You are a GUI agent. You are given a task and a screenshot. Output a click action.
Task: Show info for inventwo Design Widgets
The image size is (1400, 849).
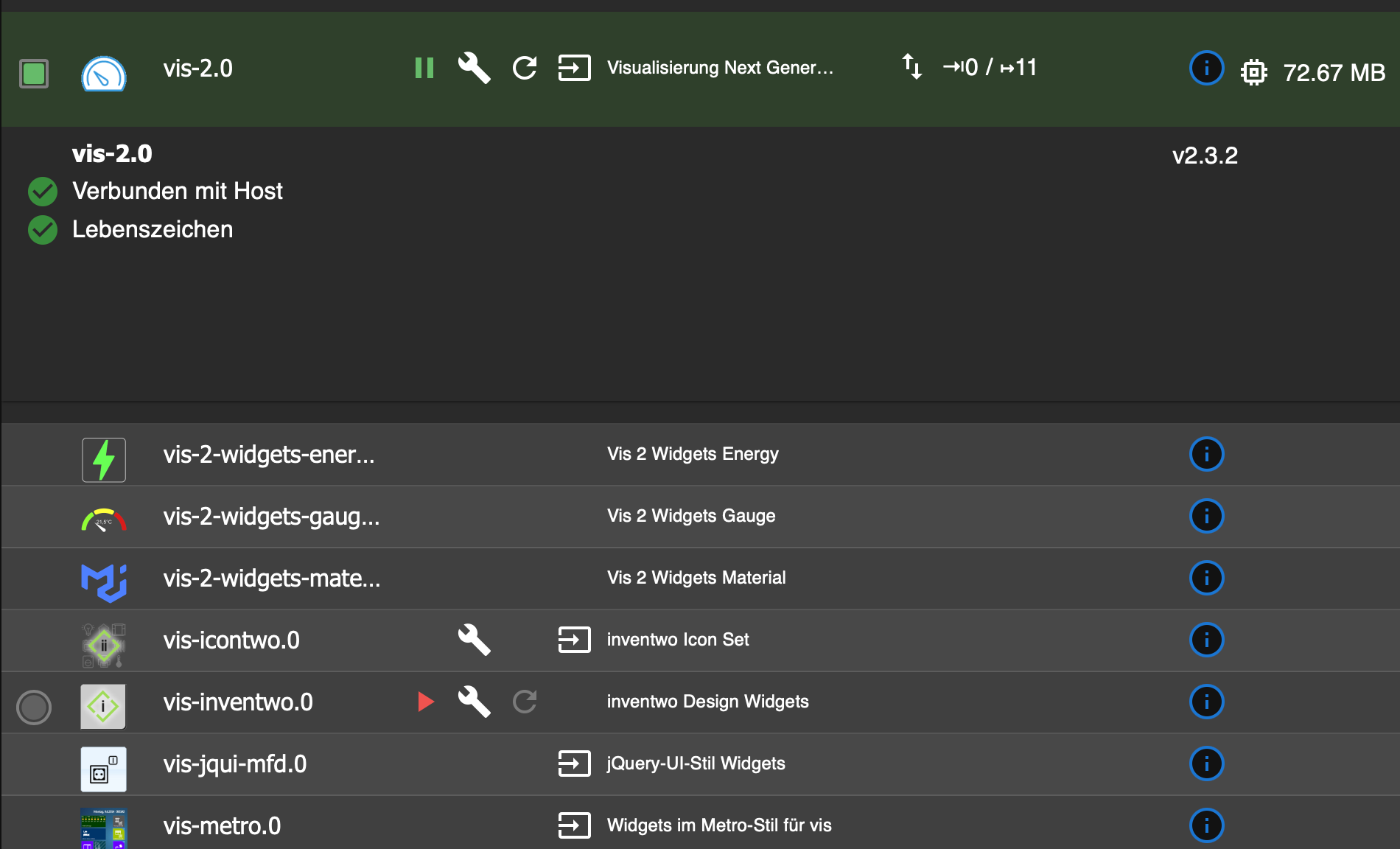tap(1206, 702)
